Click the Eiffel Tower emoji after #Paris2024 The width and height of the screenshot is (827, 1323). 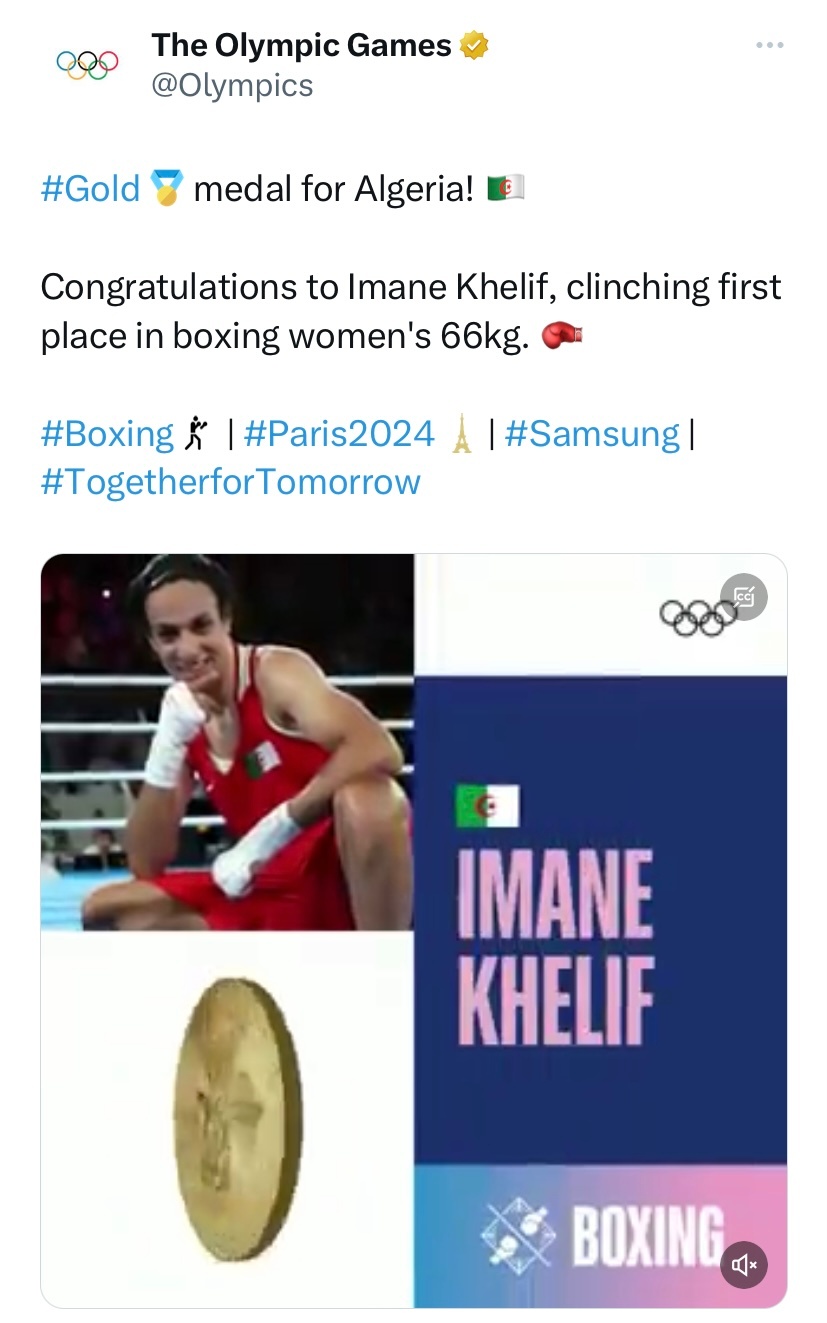[x=461, y=434]
